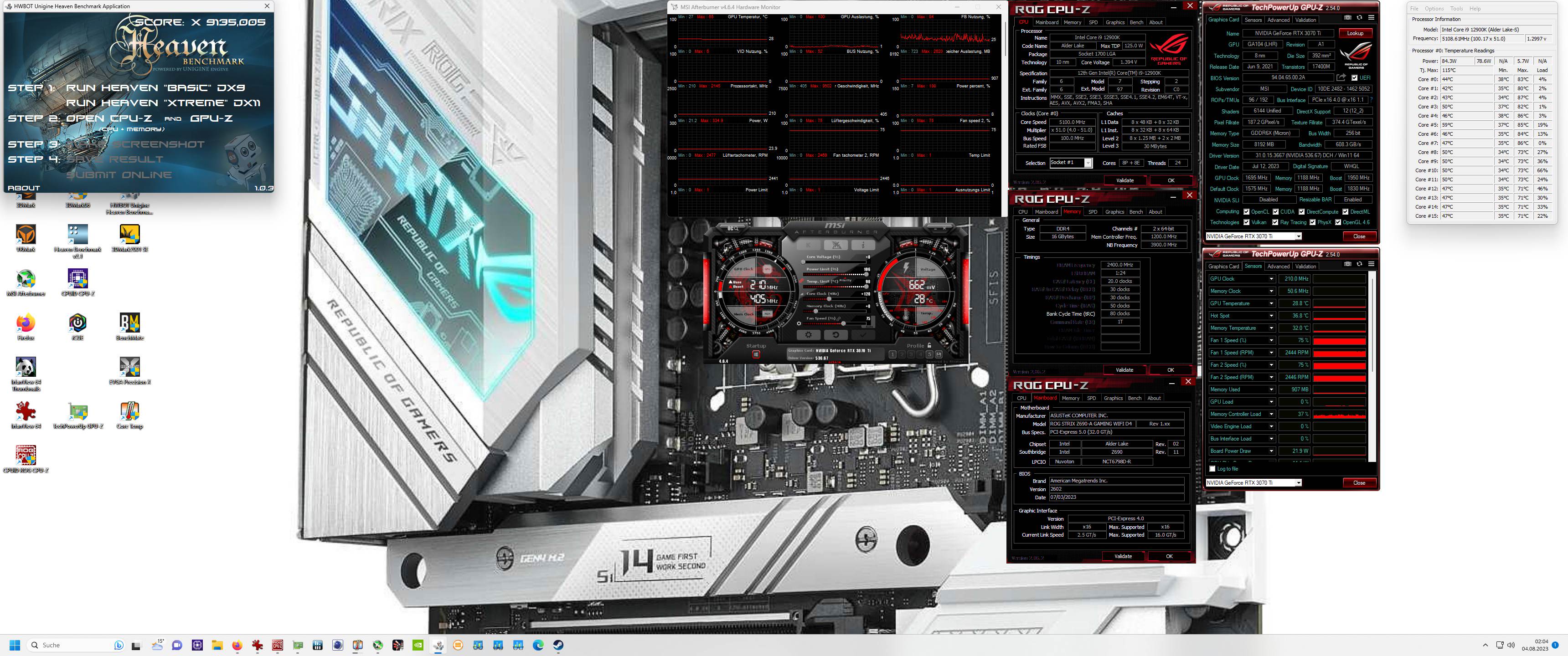The image size is (1568, 656).
Task: Click Validate in CPU-Z Mainboard window
Action: [1123, 556]
